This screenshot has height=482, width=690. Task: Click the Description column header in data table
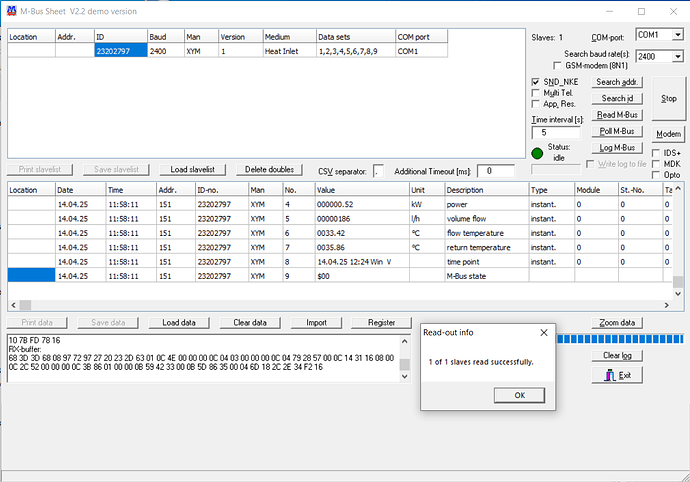[486, 190]
